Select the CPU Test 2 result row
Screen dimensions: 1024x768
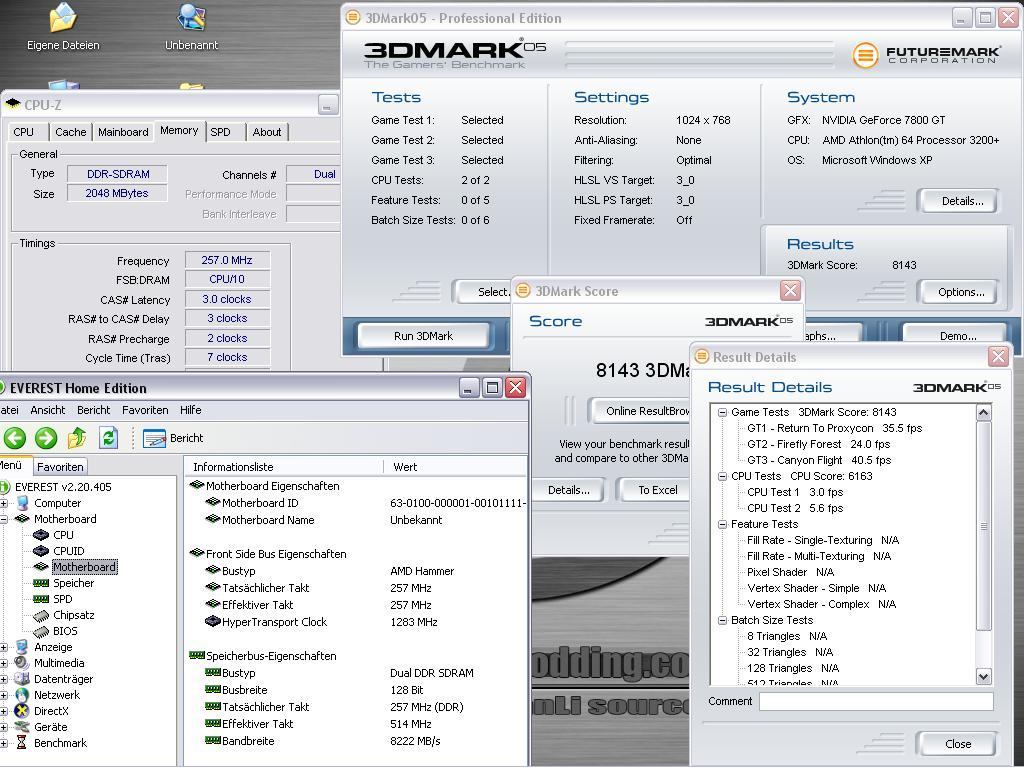(x=795, y=508)
